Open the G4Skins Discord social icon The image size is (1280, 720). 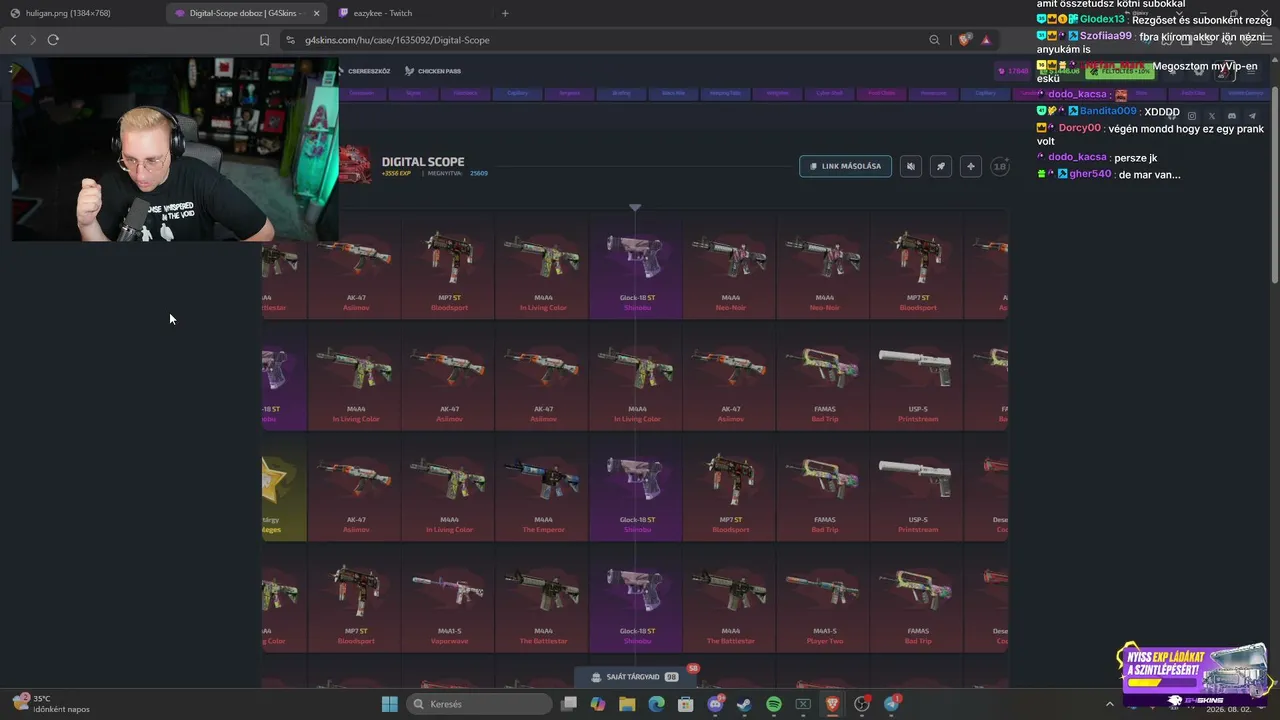[1231, 116]
